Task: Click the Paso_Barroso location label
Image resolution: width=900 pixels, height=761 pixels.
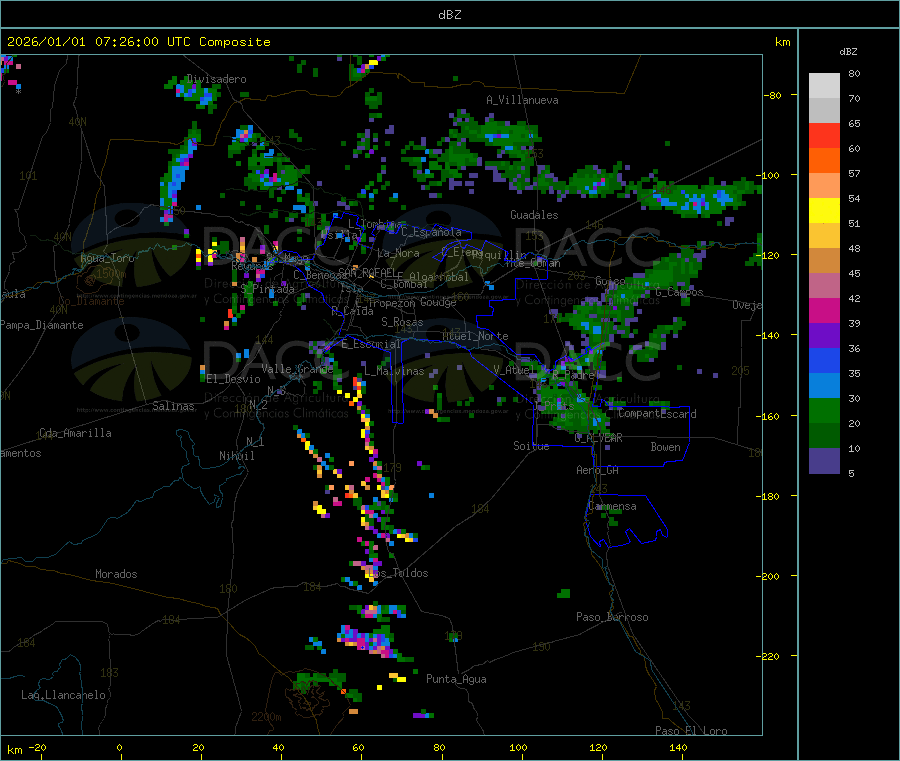Action: coord(612,617)
